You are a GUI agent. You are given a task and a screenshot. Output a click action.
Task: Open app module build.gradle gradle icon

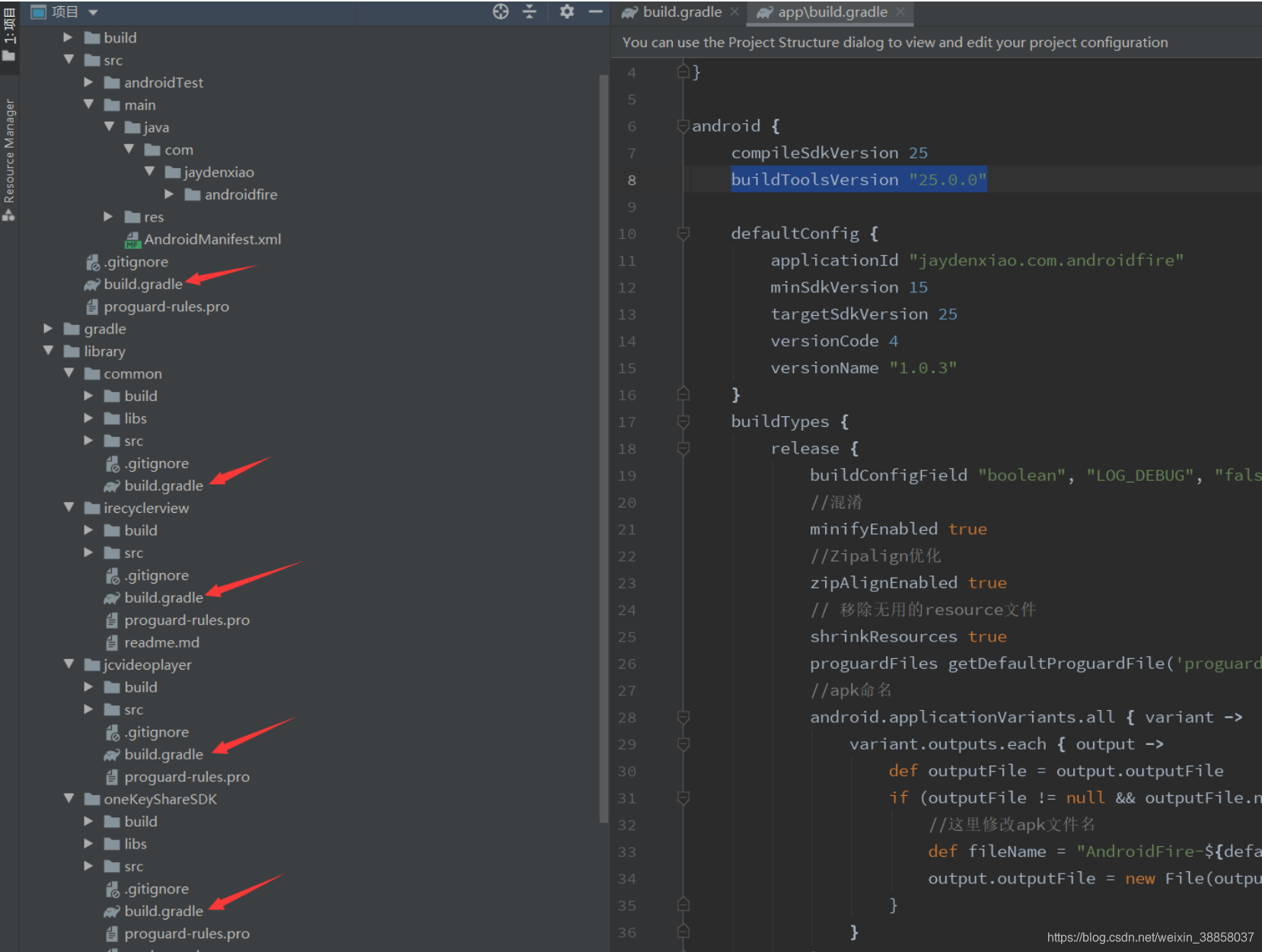92,285
